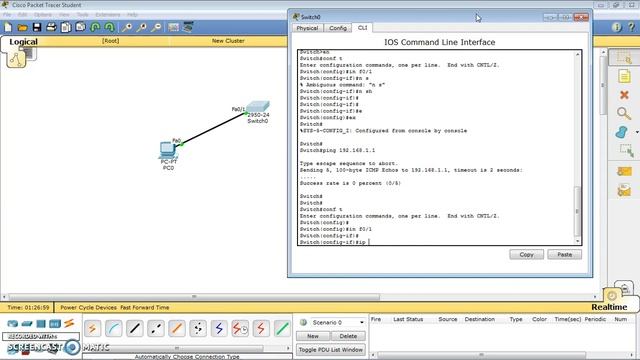Select the Routers device category icon
Screen dimensions: 640x360
[13, 324]
